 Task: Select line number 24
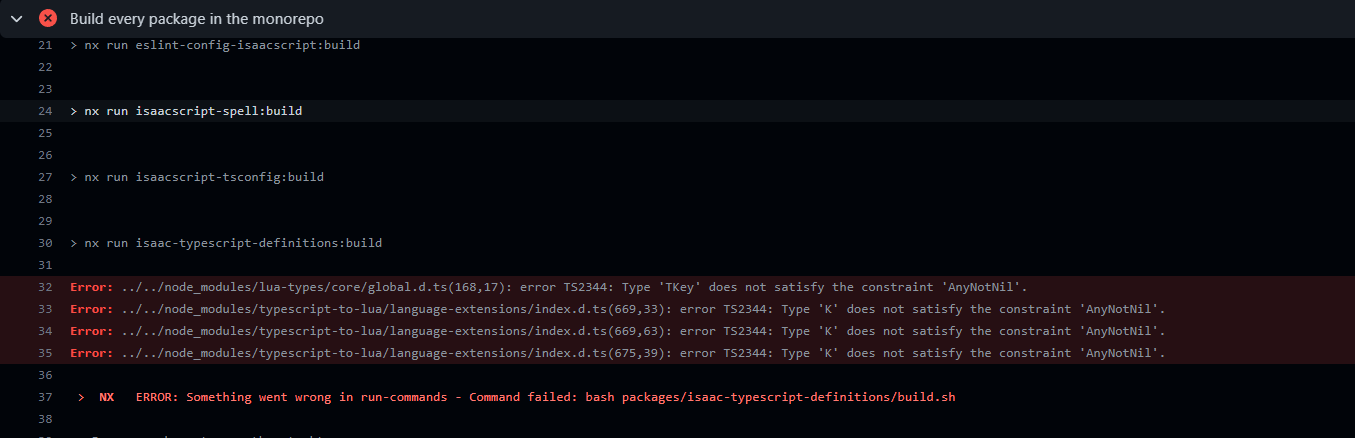(44, 111)
